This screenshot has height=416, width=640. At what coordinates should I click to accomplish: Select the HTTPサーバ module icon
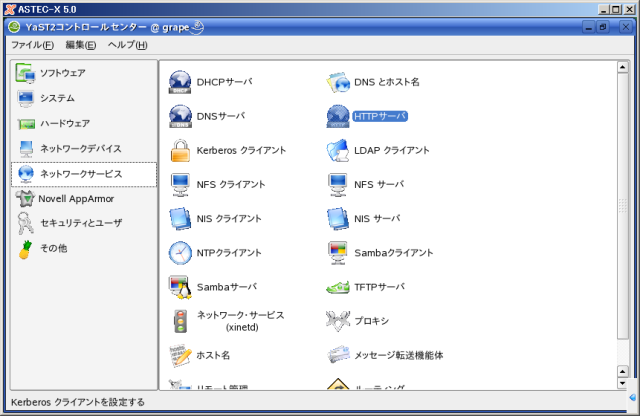(x=337, y=116)
